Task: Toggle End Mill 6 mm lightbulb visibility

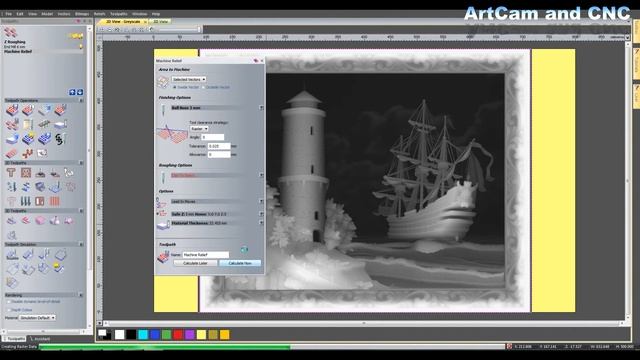Action: tap(81, 47)
